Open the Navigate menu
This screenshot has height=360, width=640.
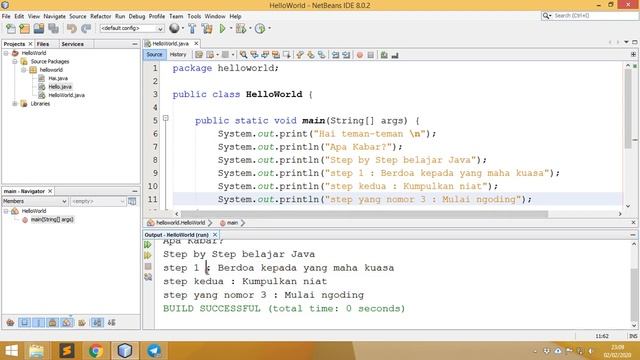[x=54, y=16]
